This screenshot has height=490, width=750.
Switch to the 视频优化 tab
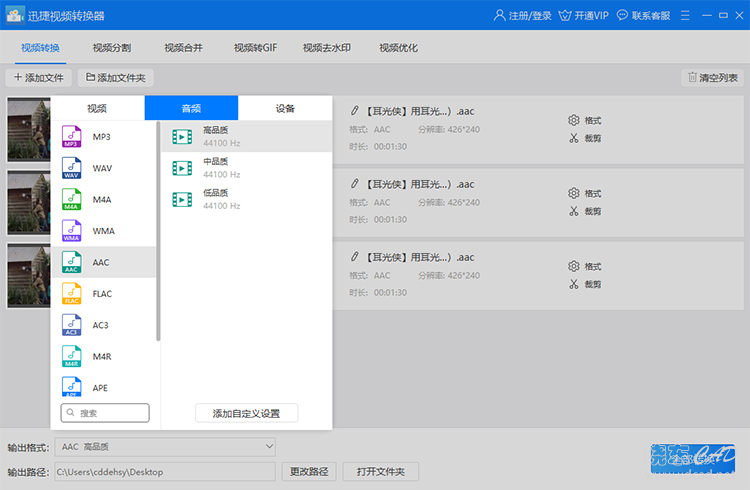(x=398, y=48)
